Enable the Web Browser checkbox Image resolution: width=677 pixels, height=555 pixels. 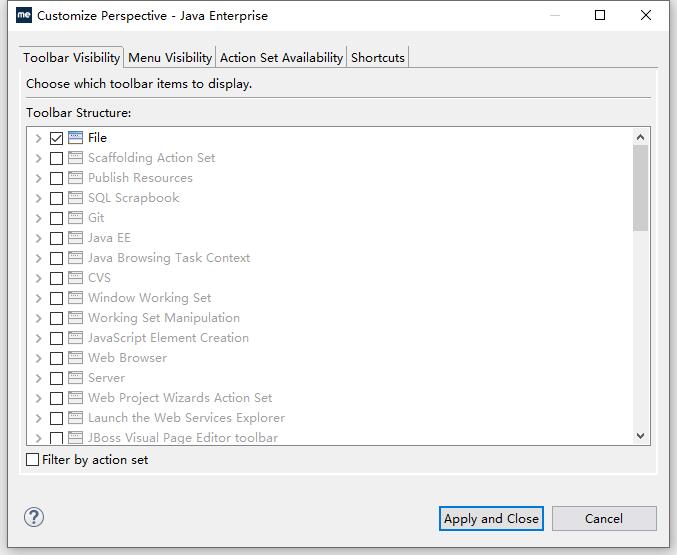tap(56, 358)
